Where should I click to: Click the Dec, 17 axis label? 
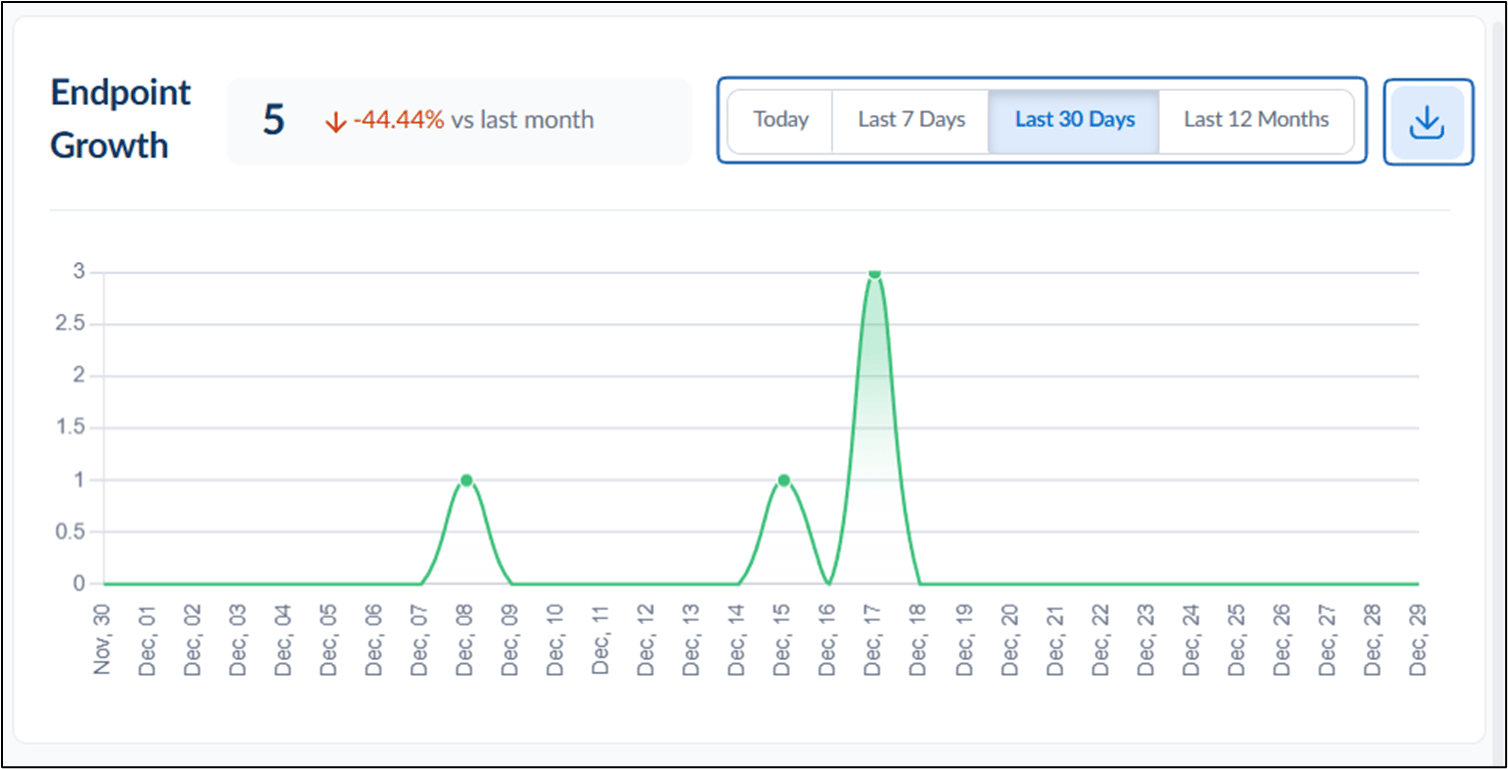[x=874, y=638]
